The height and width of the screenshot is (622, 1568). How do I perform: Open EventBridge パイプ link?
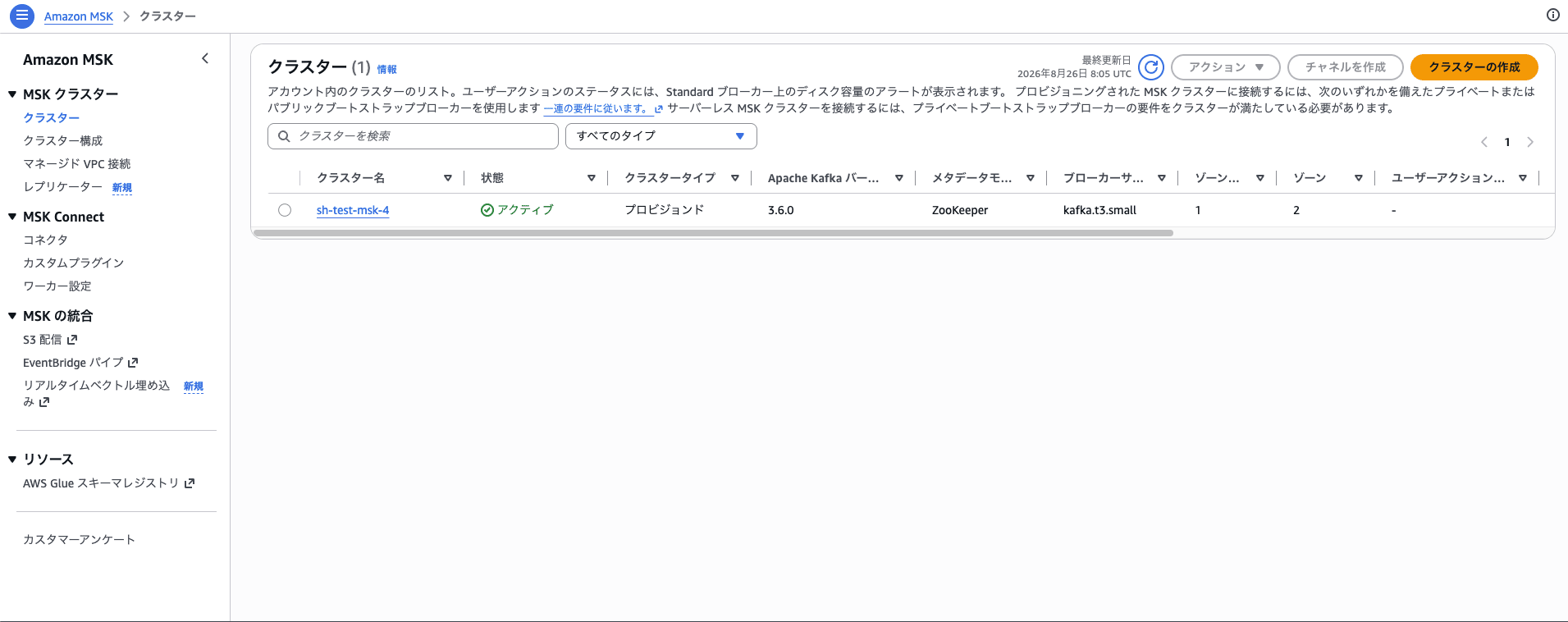73,362
